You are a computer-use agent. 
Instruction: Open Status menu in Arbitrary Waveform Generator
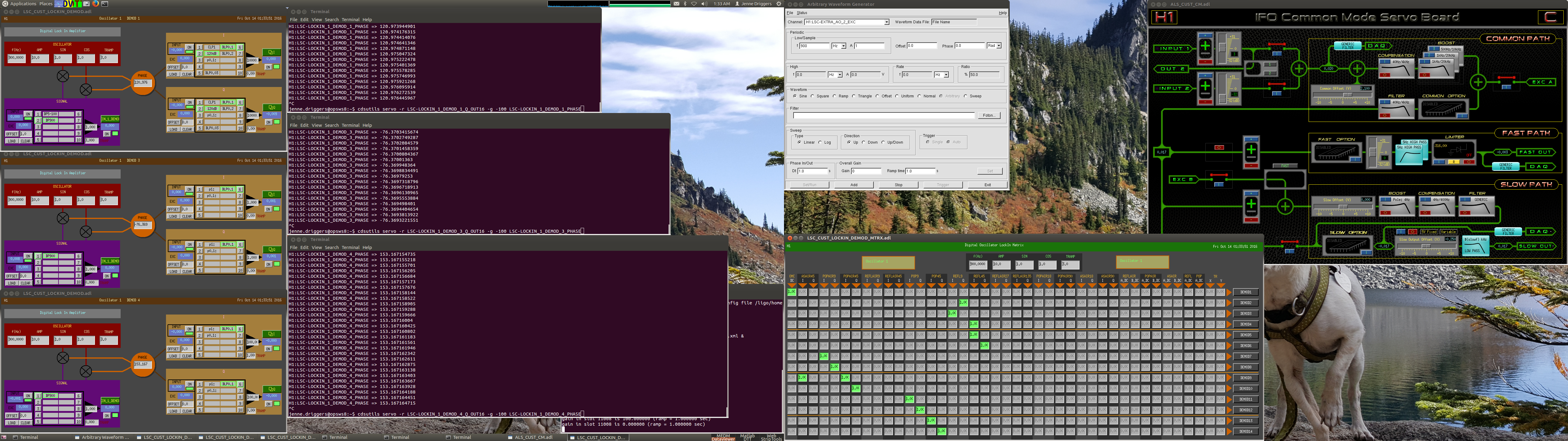802,13
